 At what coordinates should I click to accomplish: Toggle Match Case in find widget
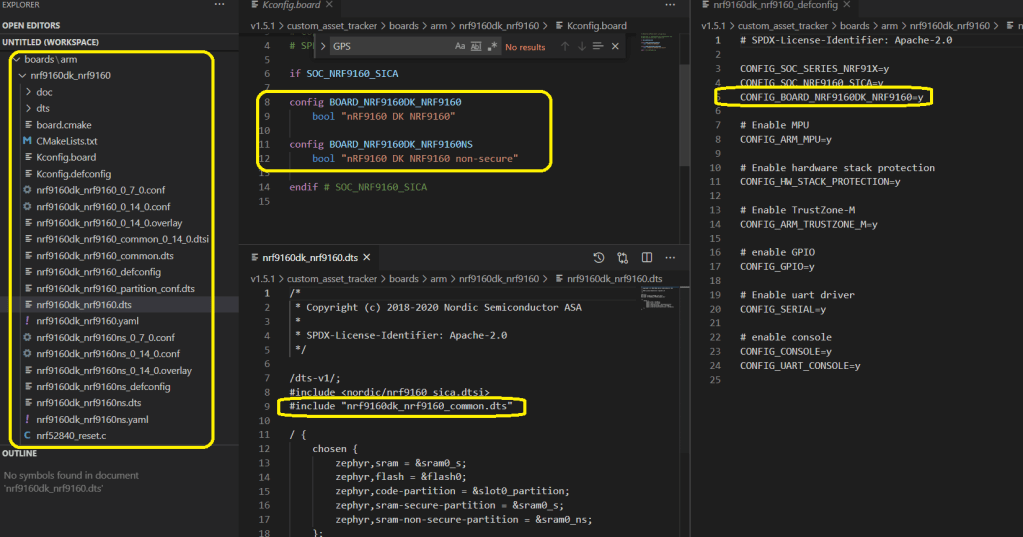pos(460,46)
